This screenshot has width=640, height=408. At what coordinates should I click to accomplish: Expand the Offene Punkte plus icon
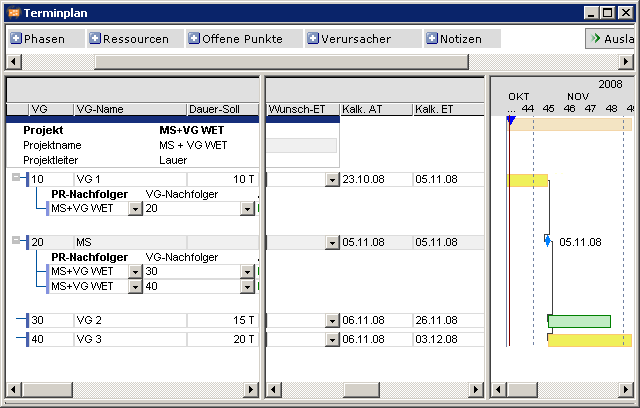coord(194,38)
